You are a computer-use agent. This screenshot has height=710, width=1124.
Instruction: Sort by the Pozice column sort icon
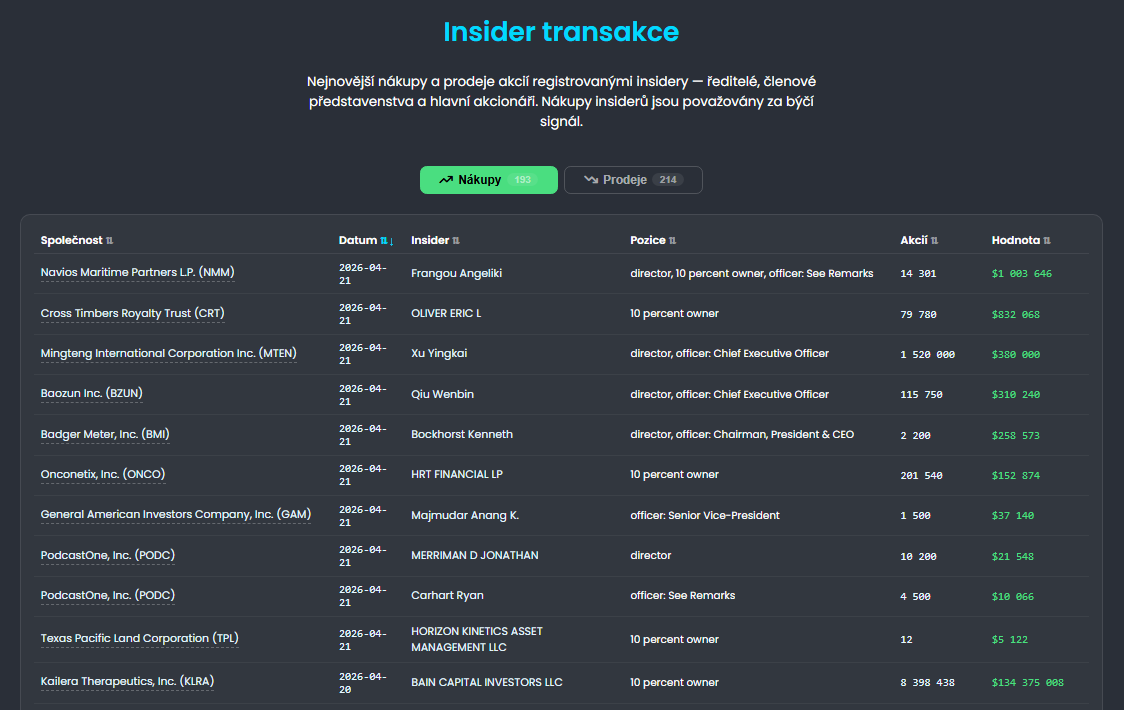pos(672,241)
